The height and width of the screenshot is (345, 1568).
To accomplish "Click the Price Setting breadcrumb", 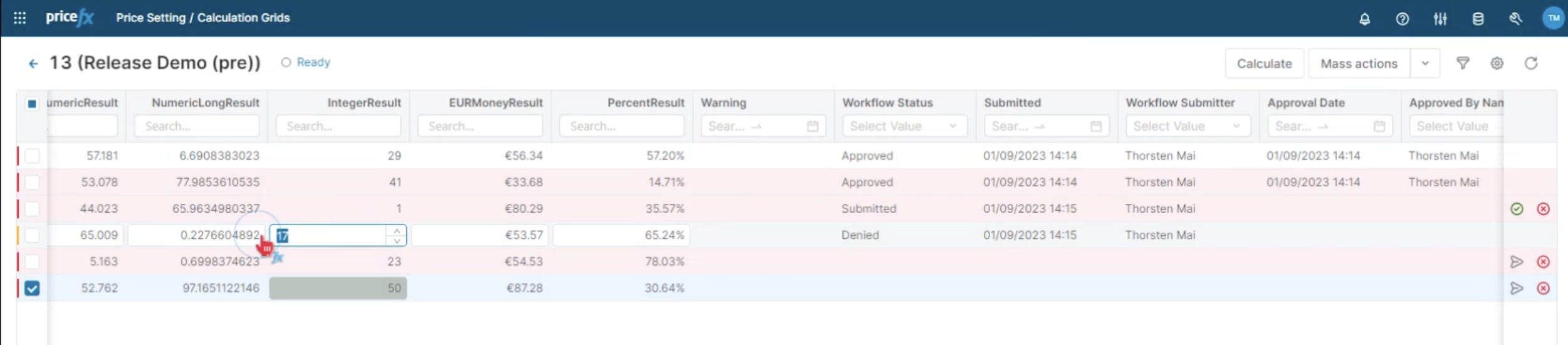I will (x=150, y=18).
